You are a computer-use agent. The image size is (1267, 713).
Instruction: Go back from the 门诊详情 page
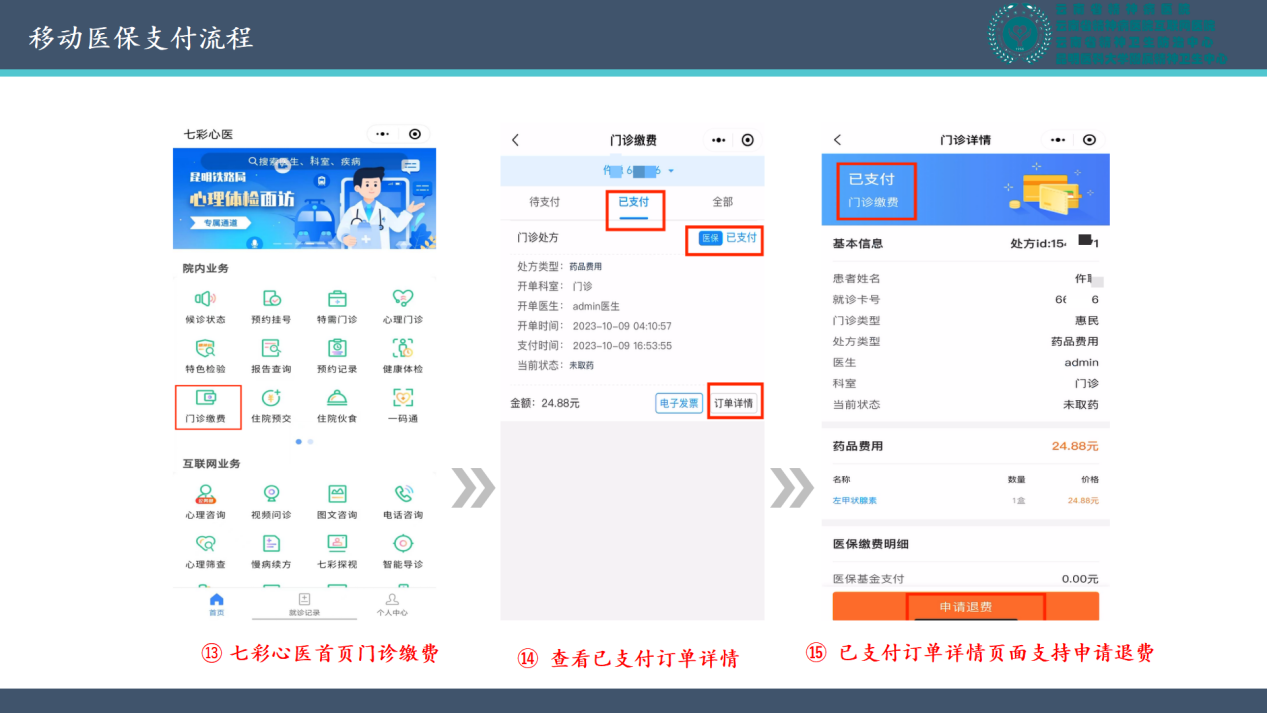pos(837,140)
